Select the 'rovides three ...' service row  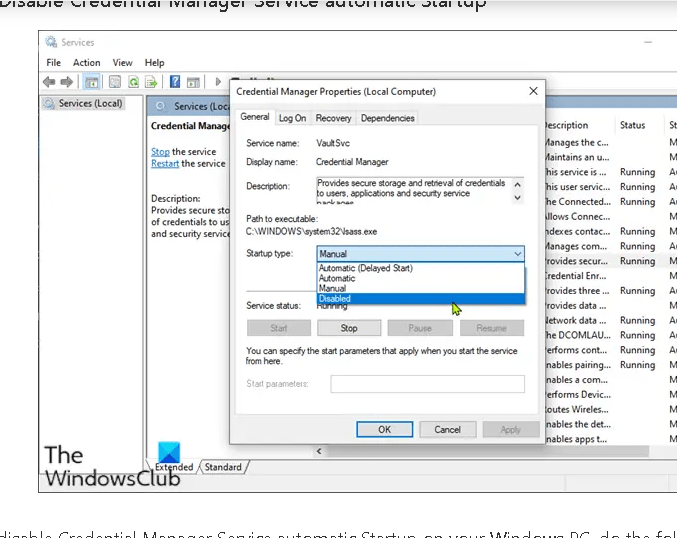click(611, 291)
